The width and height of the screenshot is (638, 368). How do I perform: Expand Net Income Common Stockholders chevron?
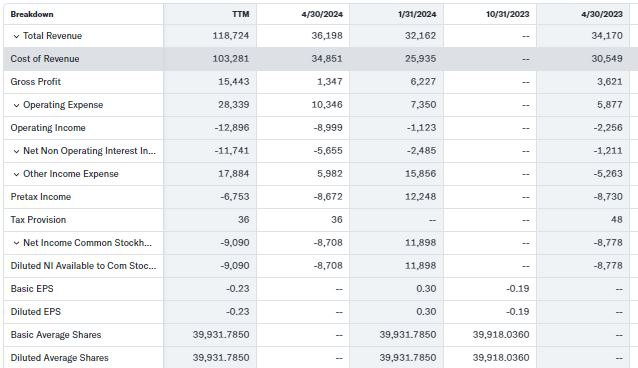click(x=16, y=243)
